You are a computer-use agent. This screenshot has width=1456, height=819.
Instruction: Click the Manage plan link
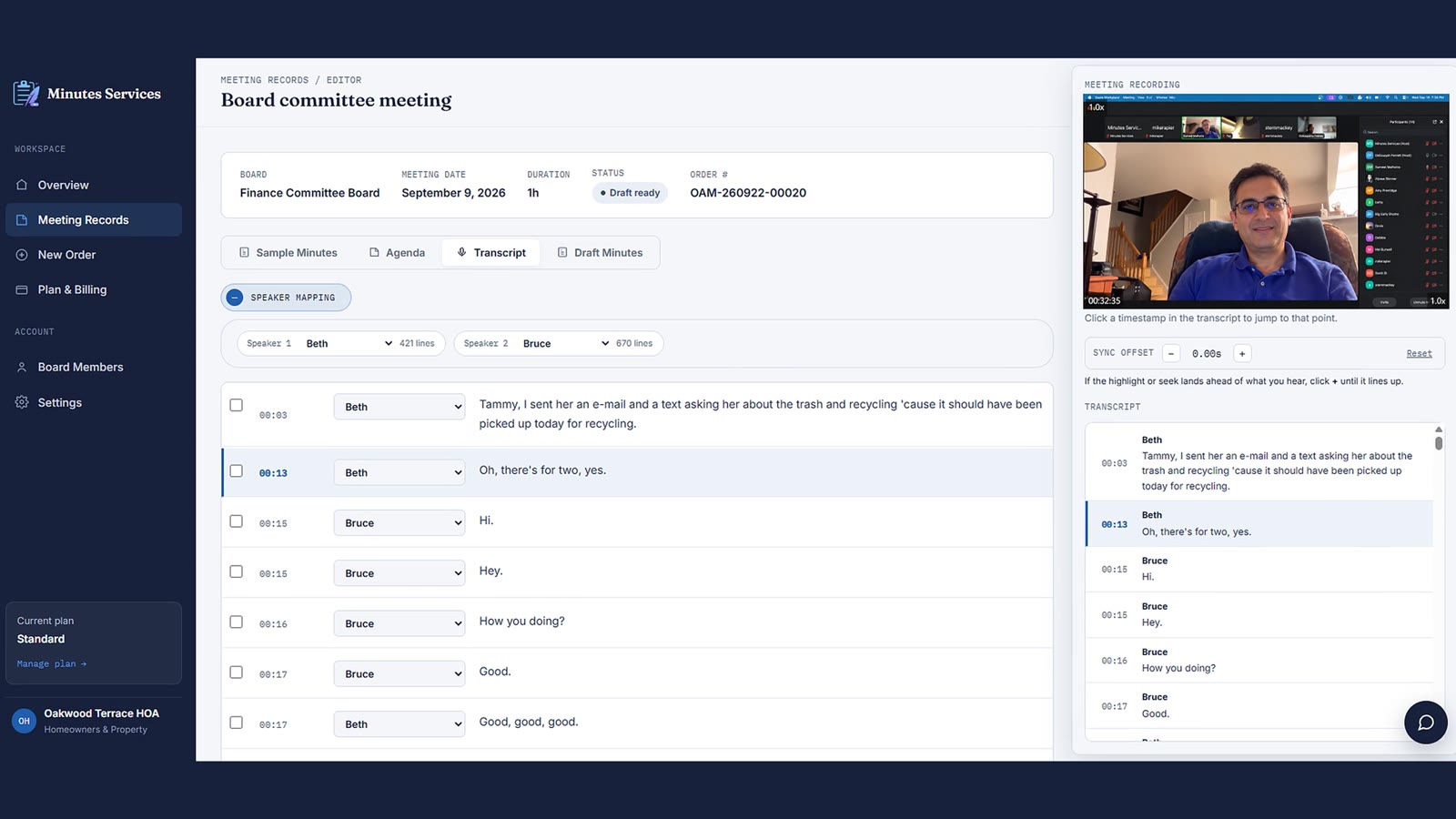pos(52,664)
